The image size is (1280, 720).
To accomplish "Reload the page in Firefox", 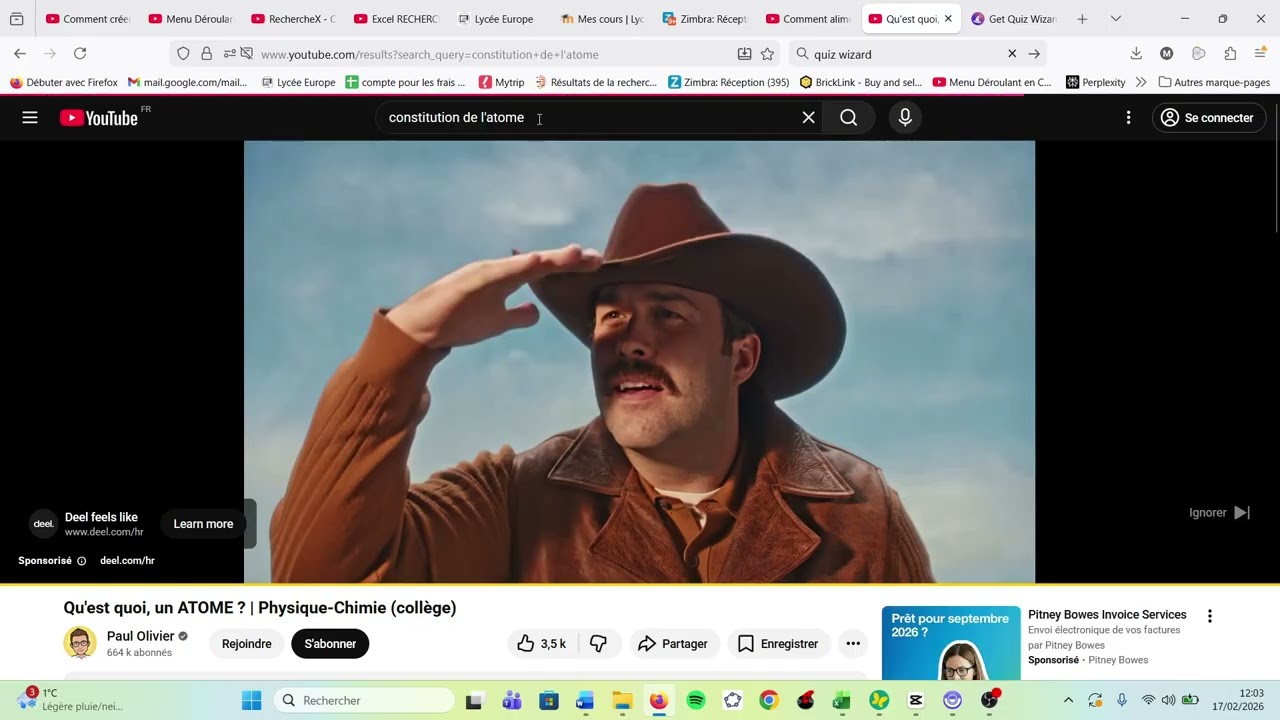I will [x=80, y=54].
